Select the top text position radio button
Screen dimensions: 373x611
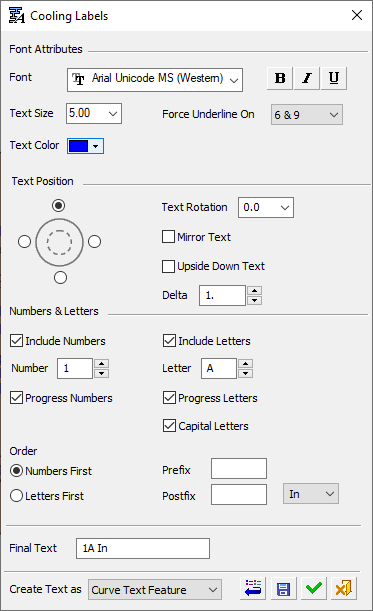pyautogui.click(x=58, y=205)
